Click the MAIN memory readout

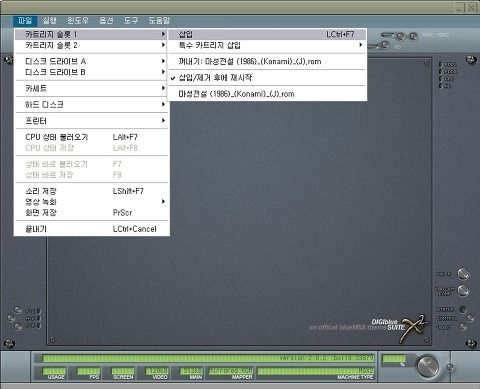click(x=191, y=371)
